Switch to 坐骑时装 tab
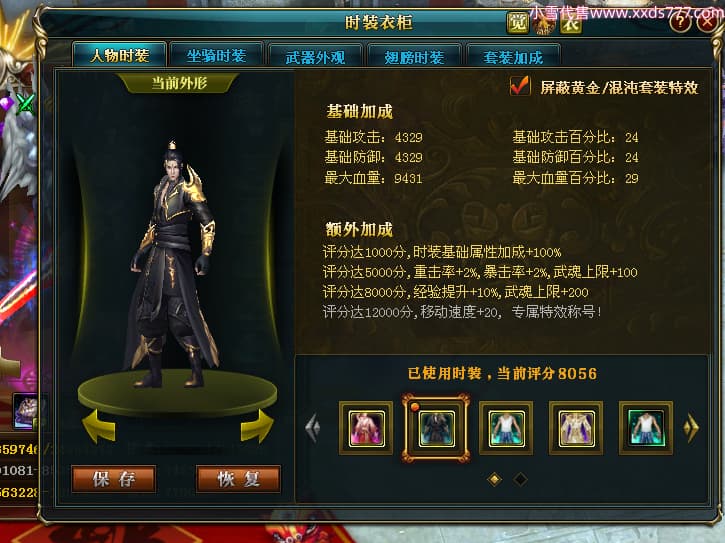Image resolution: width=725 pixels, height=543 pixels. [216, 56]
